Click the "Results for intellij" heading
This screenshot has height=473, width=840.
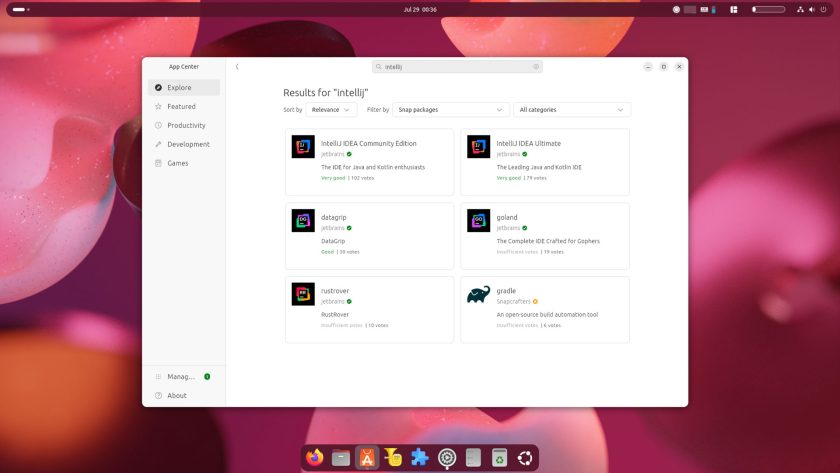(x=326, y=93)
